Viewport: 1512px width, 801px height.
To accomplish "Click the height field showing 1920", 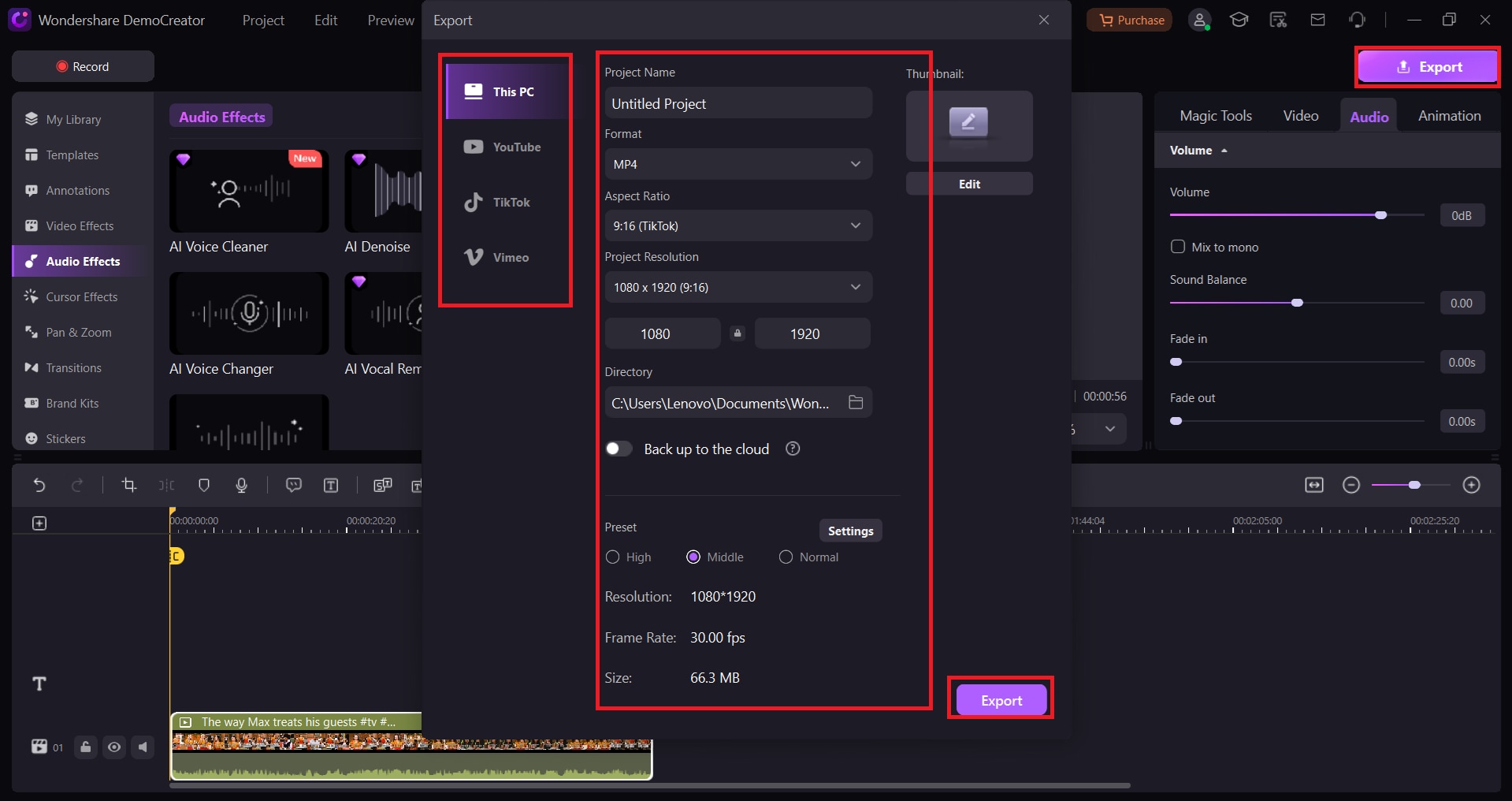I will 812,333.
